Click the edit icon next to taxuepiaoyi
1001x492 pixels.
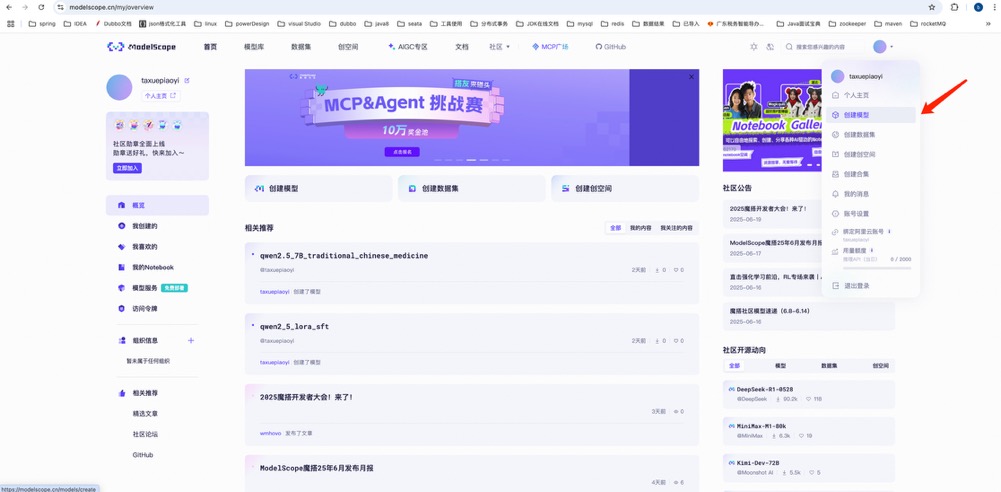[x=187, y=80]
